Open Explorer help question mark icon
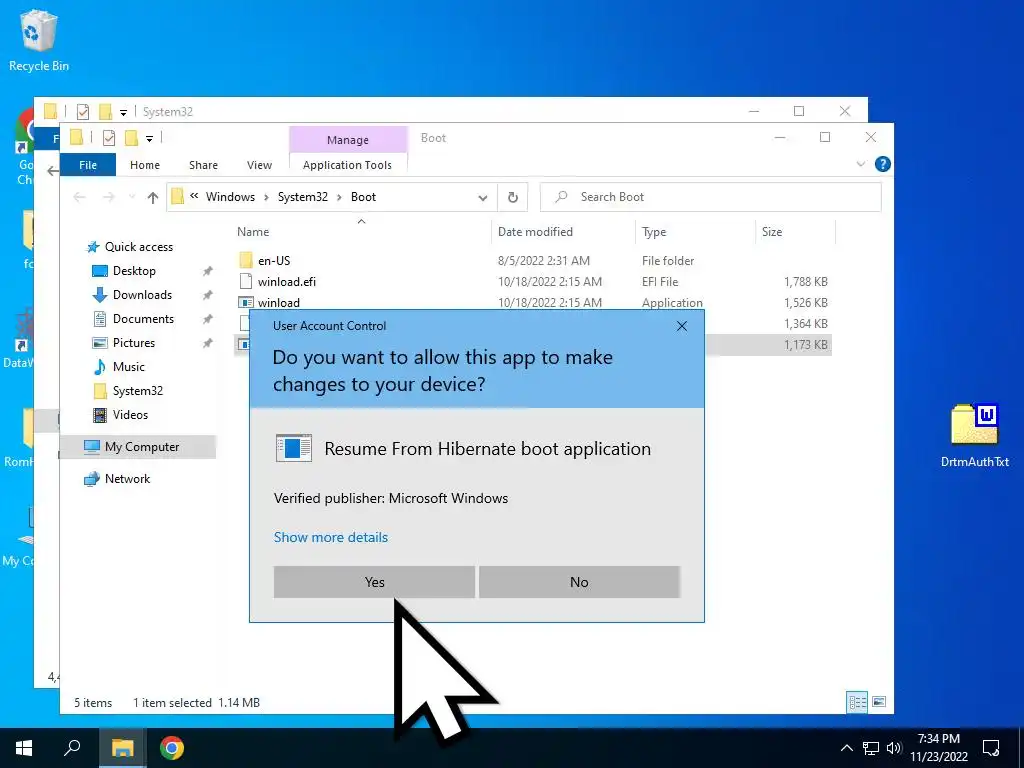The image size is (1024, 768). click(x=882, y=164)
